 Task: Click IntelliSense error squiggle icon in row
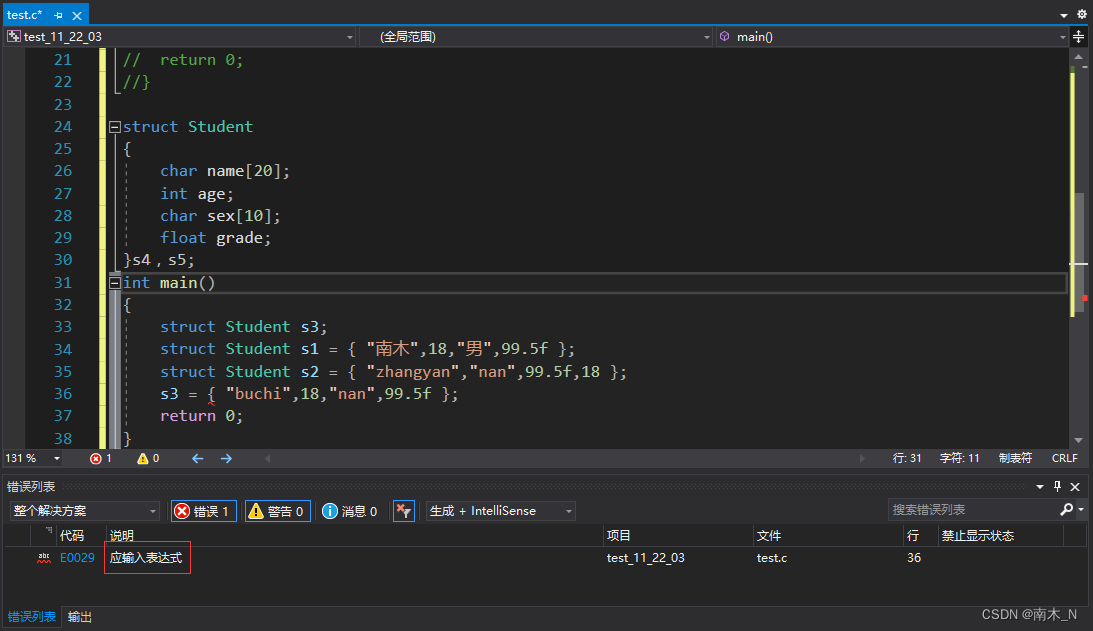coord(44,558)
